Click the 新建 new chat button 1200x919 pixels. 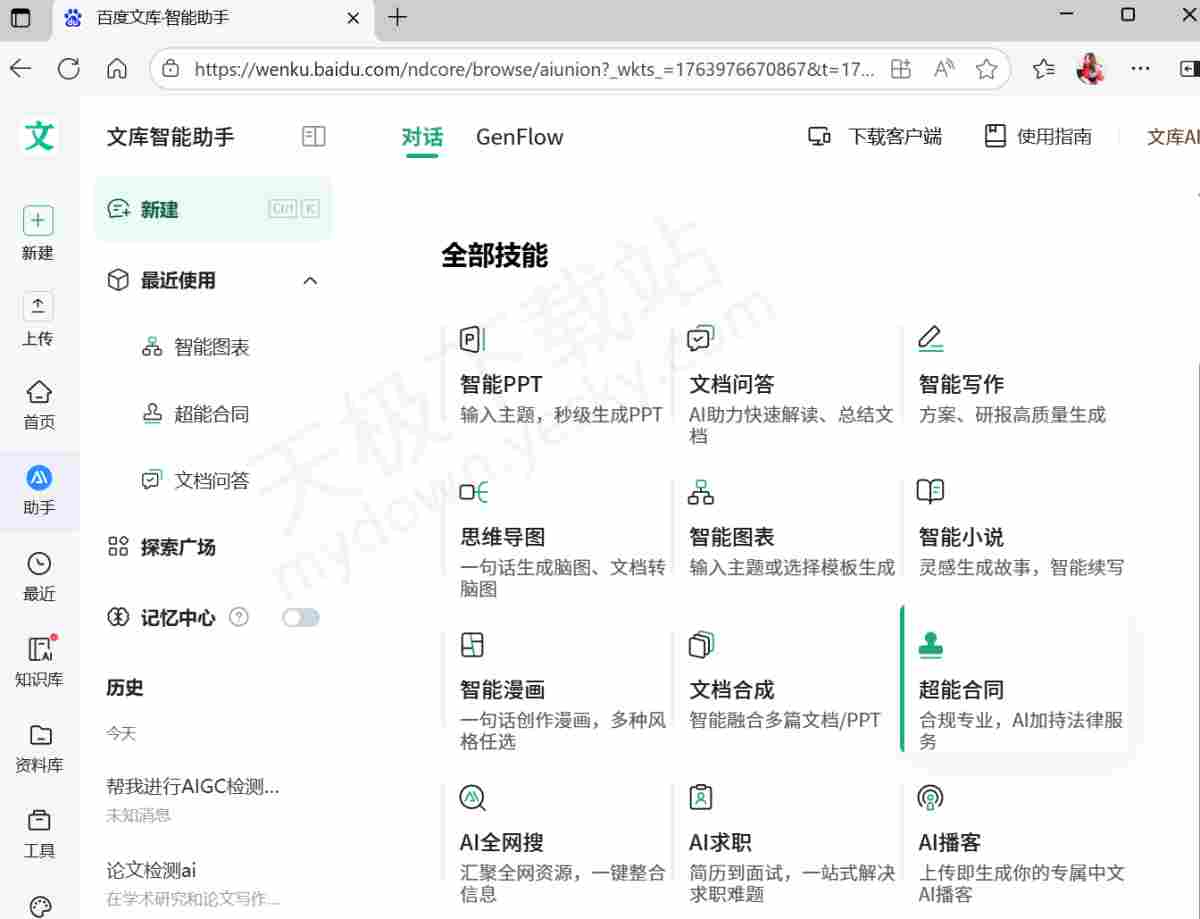pyautogui.click(x=160, y=209)
